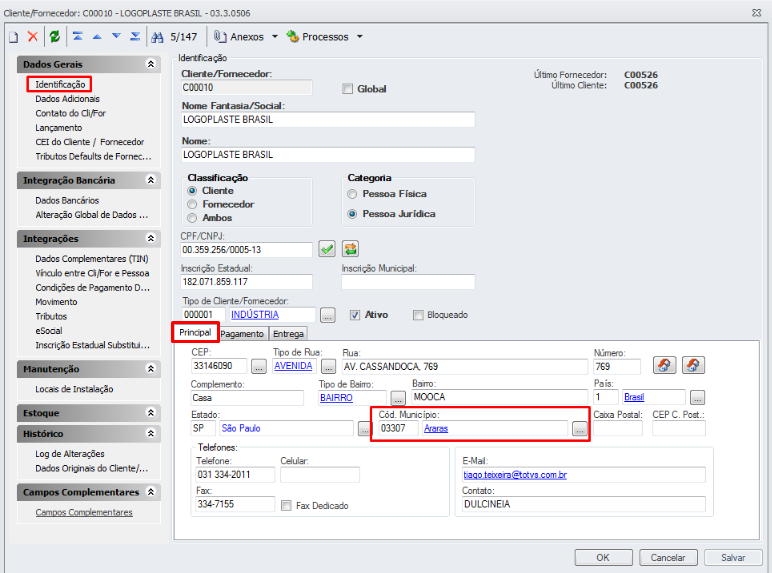
Task: Go to last record arrow icon
Action: coord(135,36)
